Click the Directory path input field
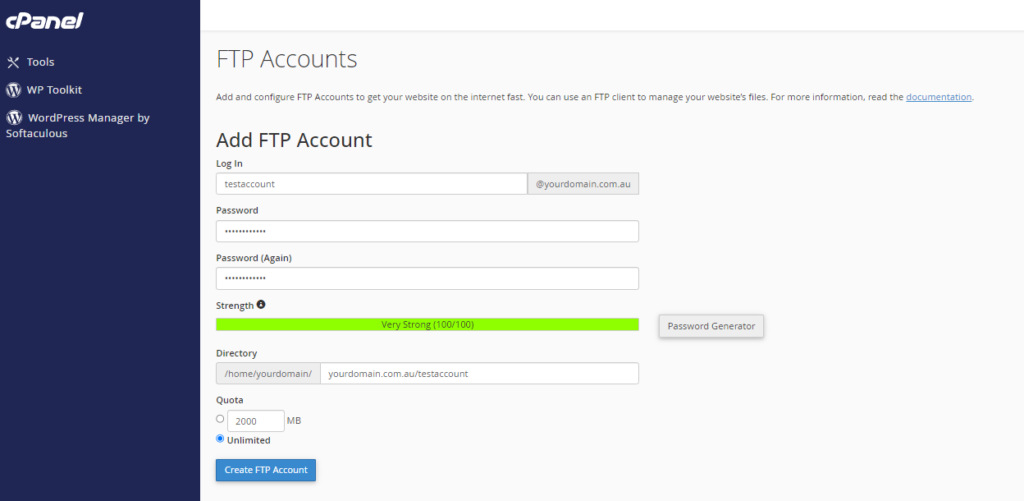The image size is (1024, 501). (x=479, y=374)
